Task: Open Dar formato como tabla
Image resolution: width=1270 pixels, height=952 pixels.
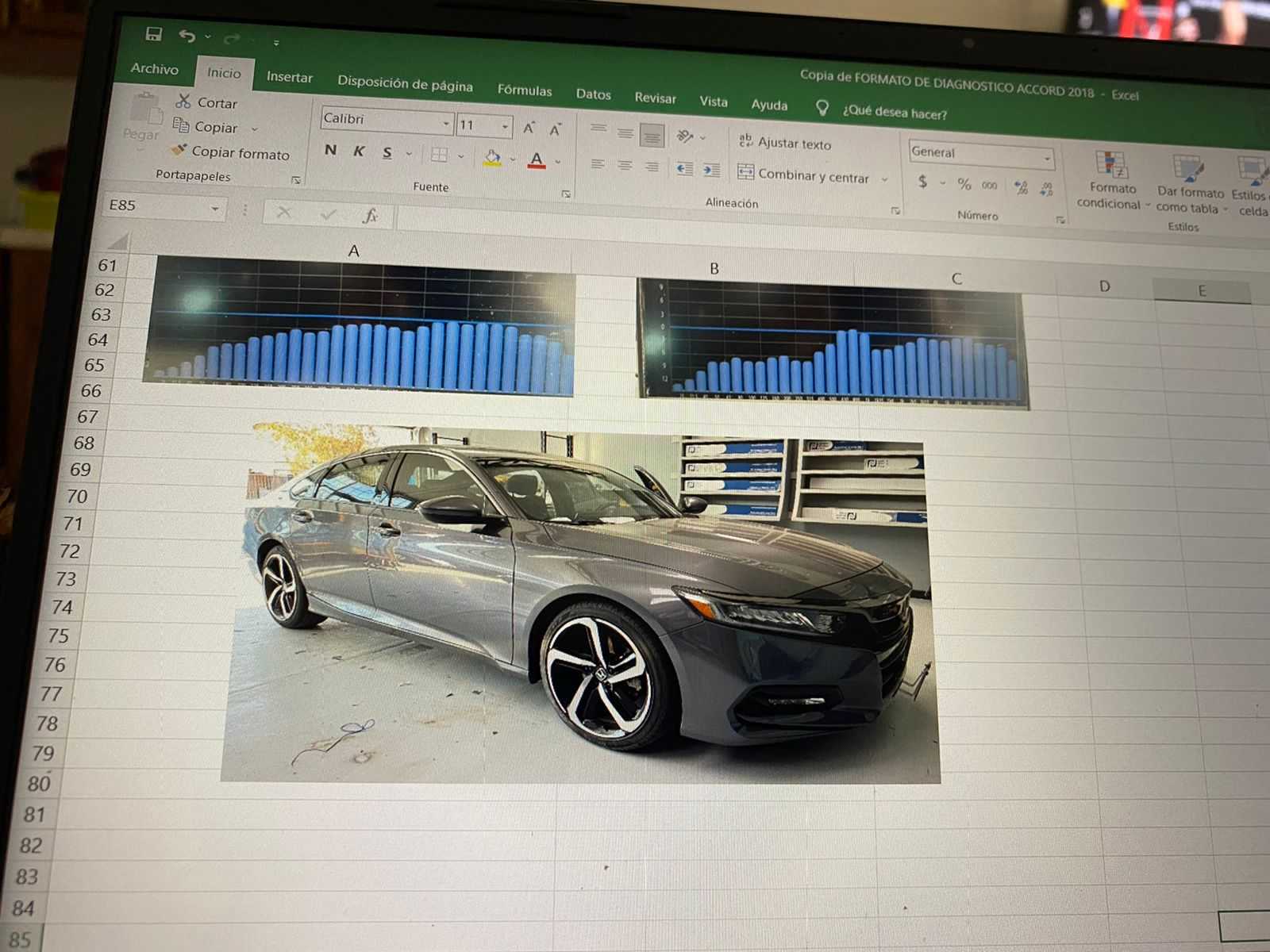Action: coord(1190,186)
